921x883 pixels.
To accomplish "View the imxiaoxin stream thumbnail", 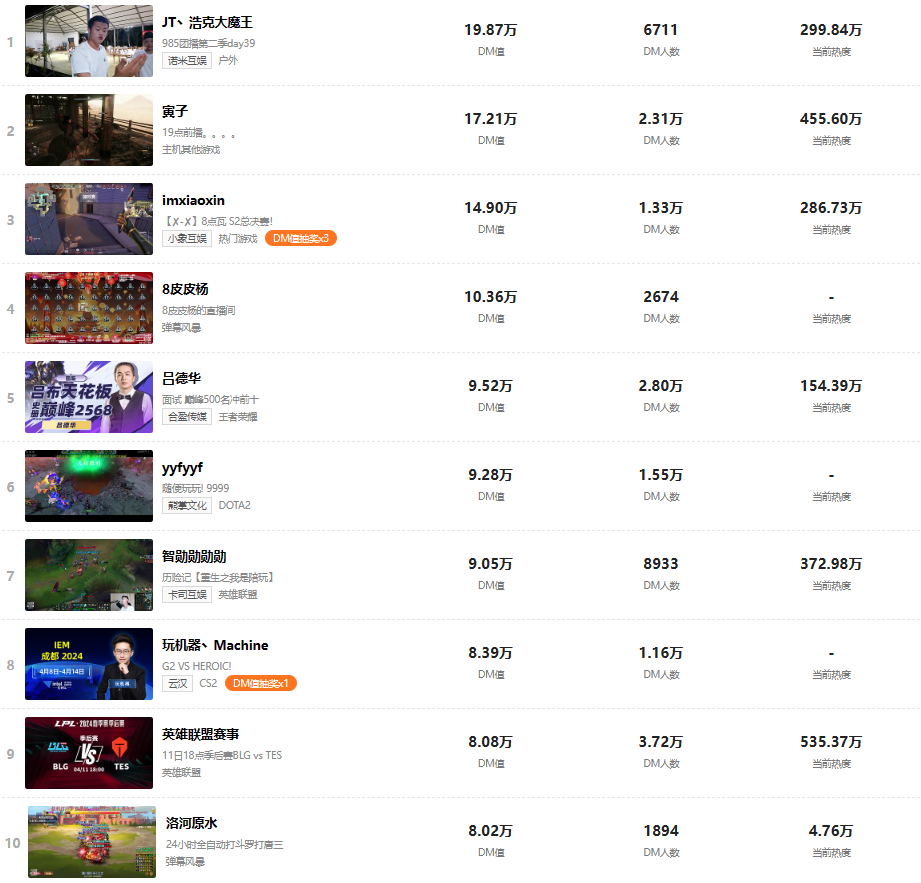I will 89,219.
